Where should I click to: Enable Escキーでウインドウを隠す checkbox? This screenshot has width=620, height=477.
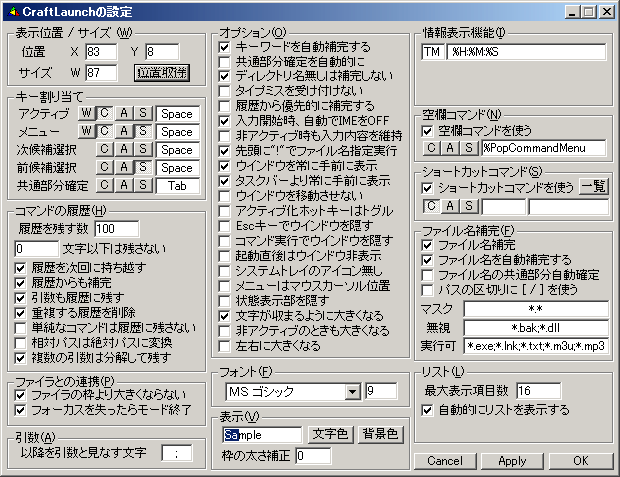pos(224,226)
